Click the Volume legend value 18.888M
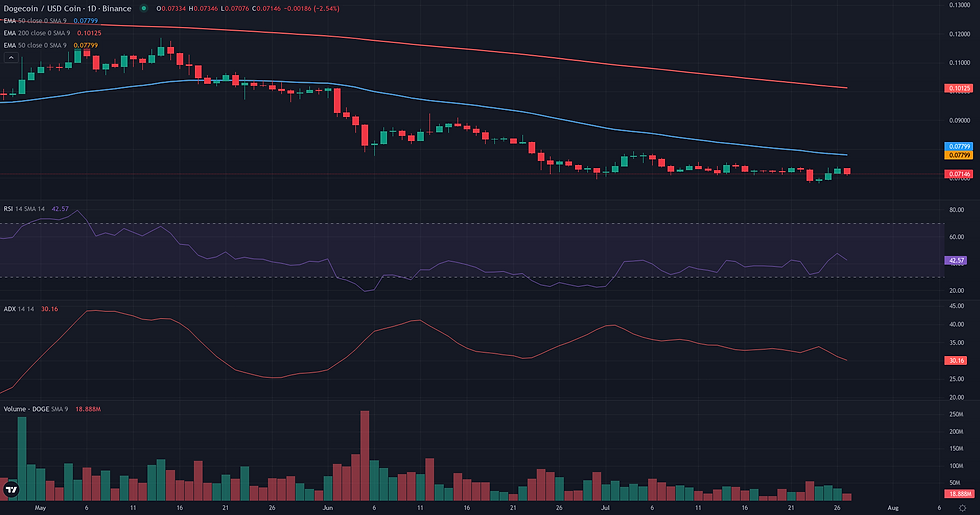 pyautogui.click(x=88, y=409)
